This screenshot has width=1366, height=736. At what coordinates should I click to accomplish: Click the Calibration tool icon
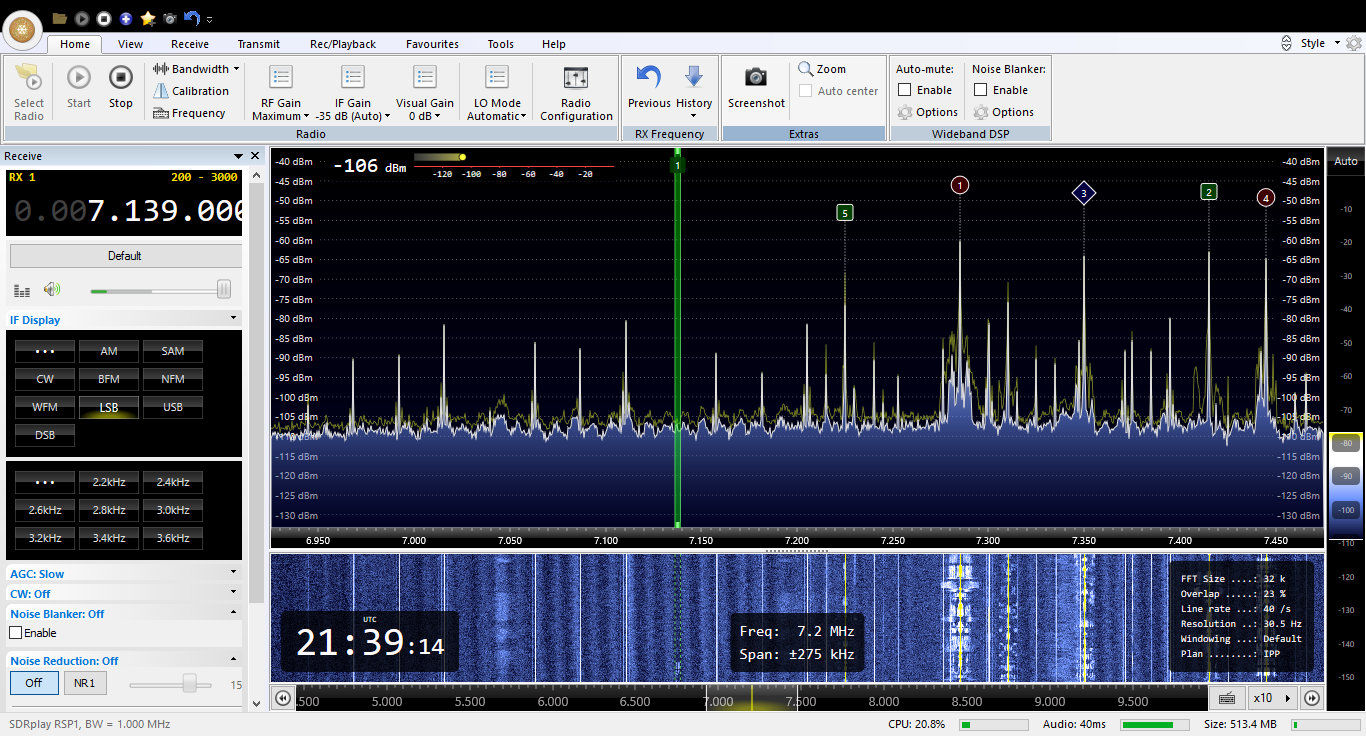pyautogui.click(x=161, y=91)
